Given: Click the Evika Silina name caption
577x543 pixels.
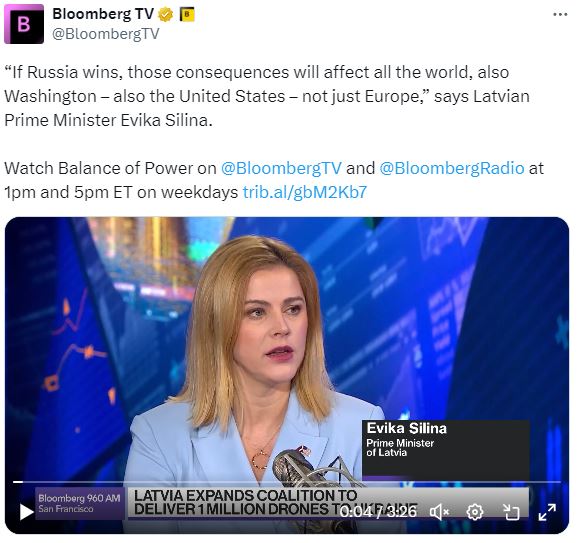Looking at the screenshot, I should (407, 428).
